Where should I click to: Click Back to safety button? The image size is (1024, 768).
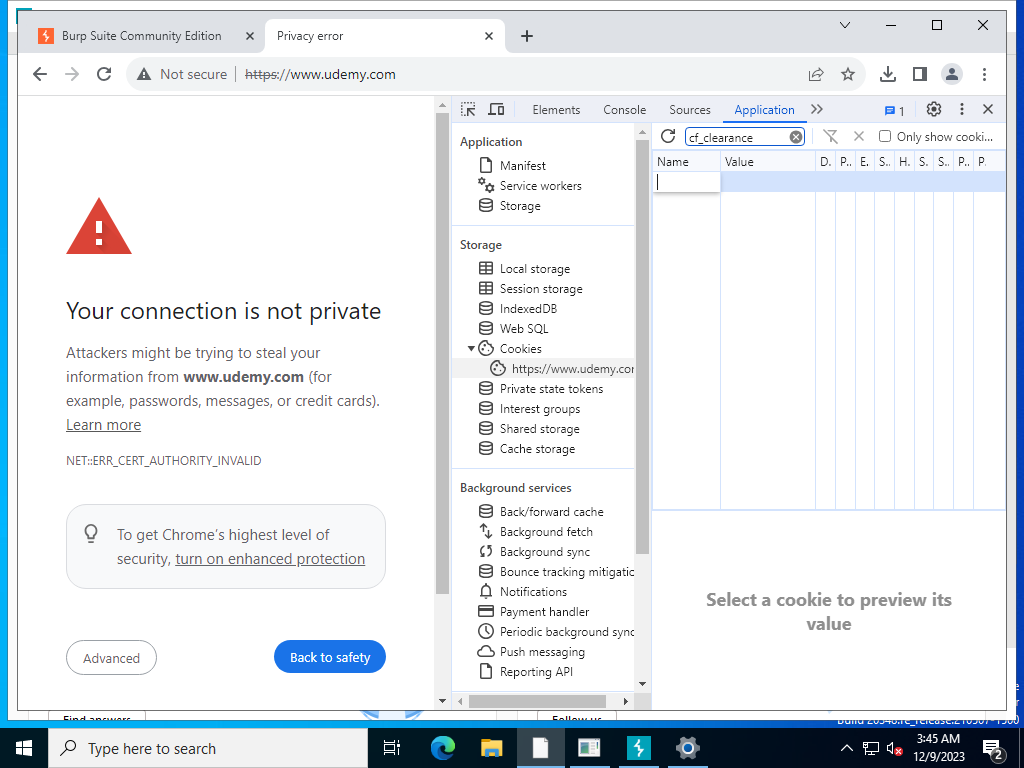pyautogui.click(x=330, y=657)
